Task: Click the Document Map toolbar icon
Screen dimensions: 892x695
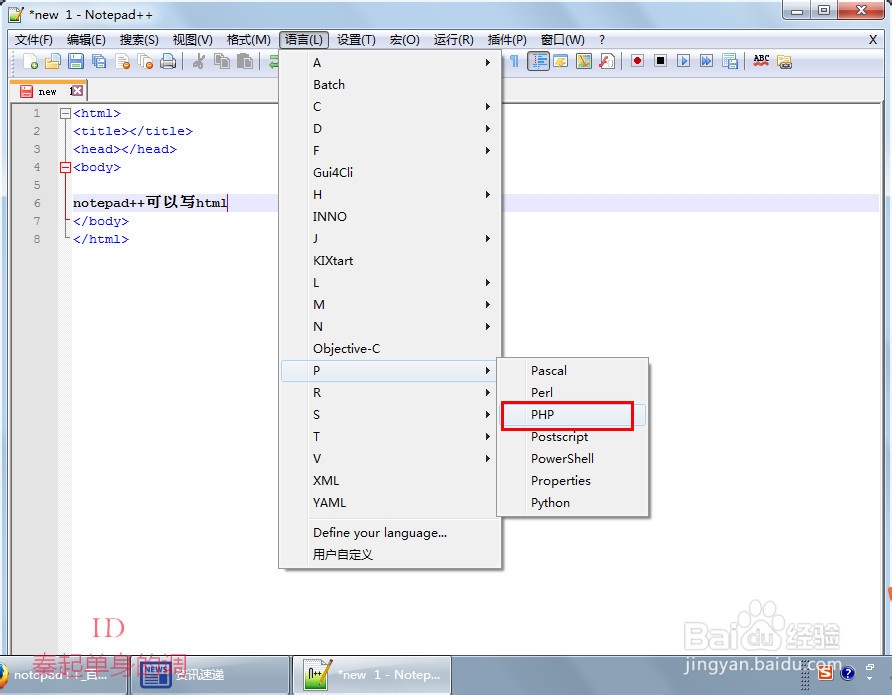Action: 584,61
